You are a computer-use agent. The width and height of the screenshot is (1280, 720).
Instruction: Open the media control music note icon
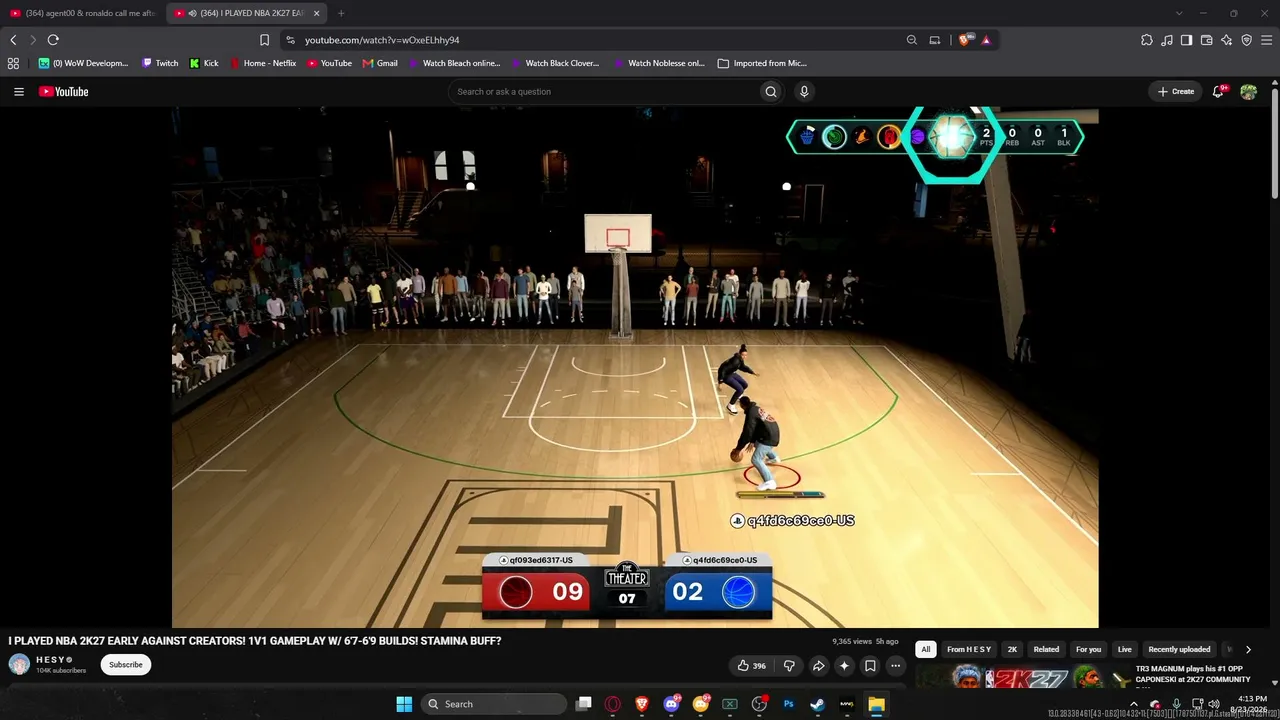click(1167, 40)
